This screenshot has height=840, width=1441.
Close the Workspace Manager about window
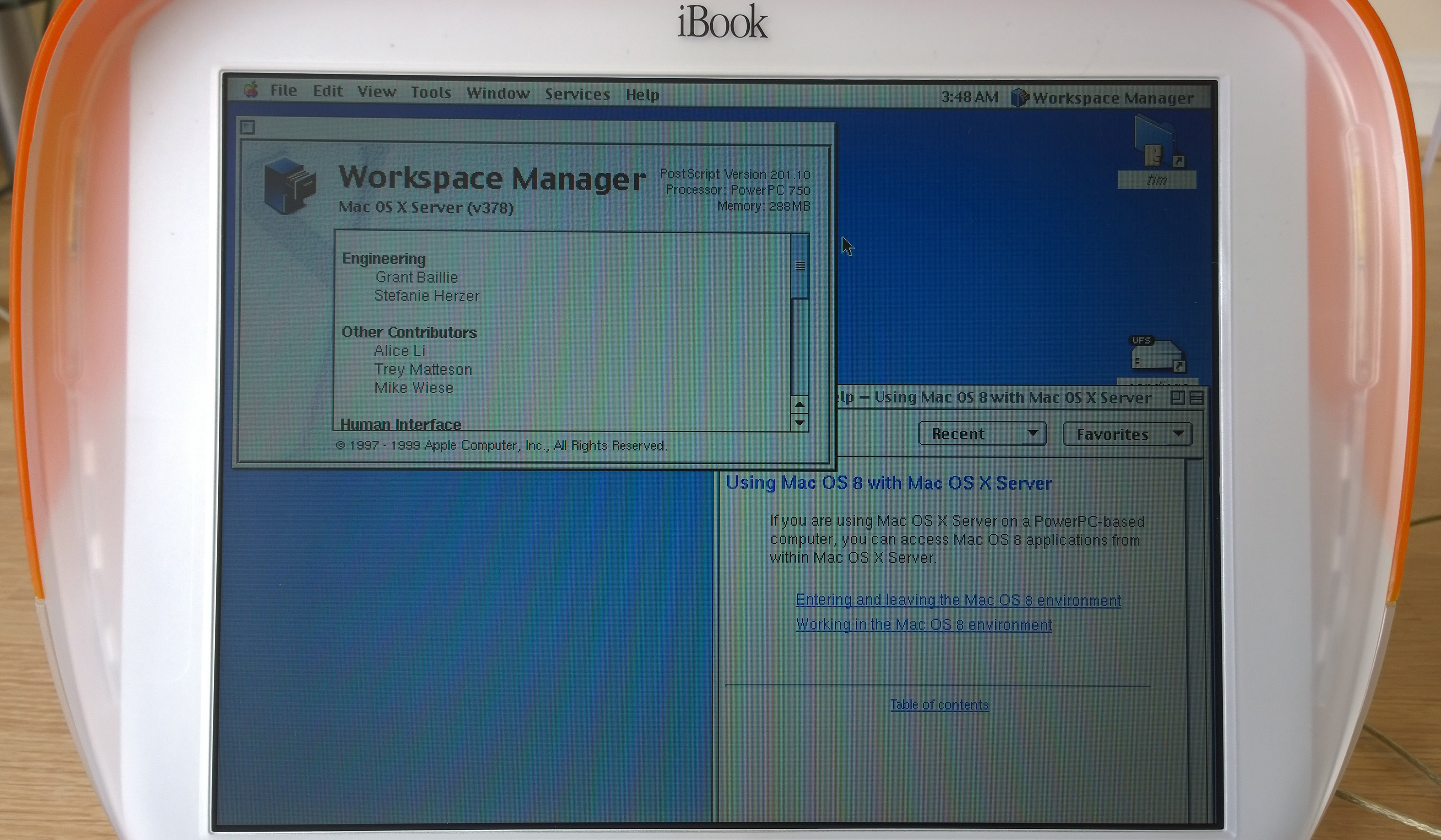[247, 127]
